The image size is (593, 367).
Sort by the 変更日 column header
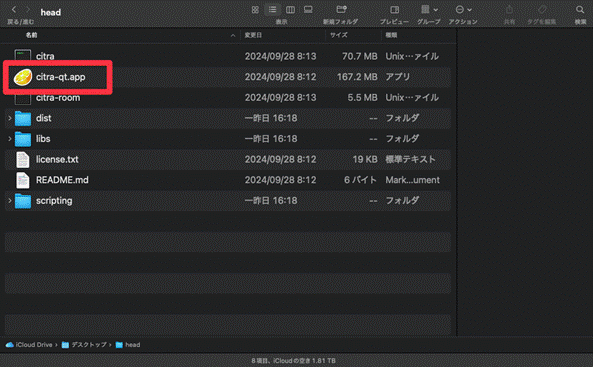pyautogui.click(x=253, y=35)
